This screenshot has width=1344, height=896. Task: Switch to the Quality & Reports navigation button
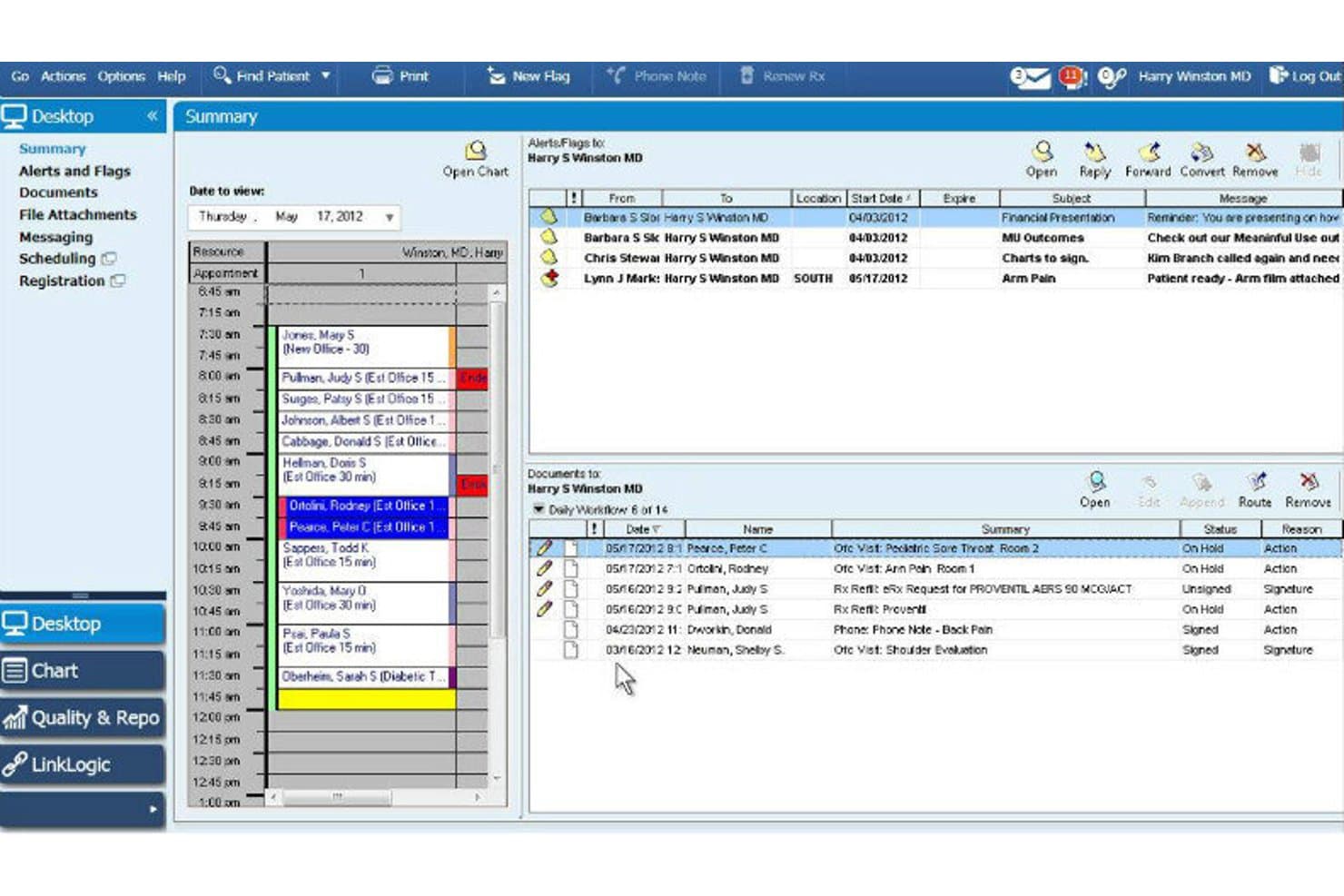pos(83,718)
